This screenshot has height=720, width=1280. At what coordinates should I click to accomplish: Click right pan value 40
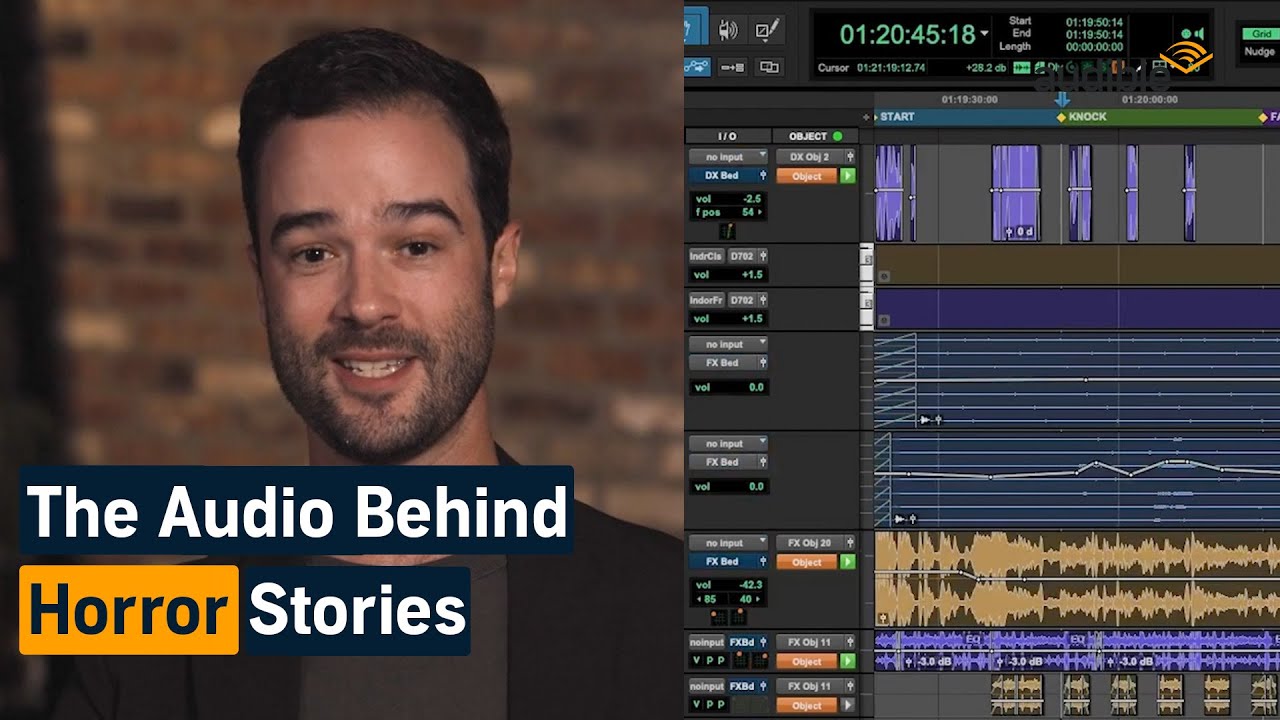(x=746, y=600)
